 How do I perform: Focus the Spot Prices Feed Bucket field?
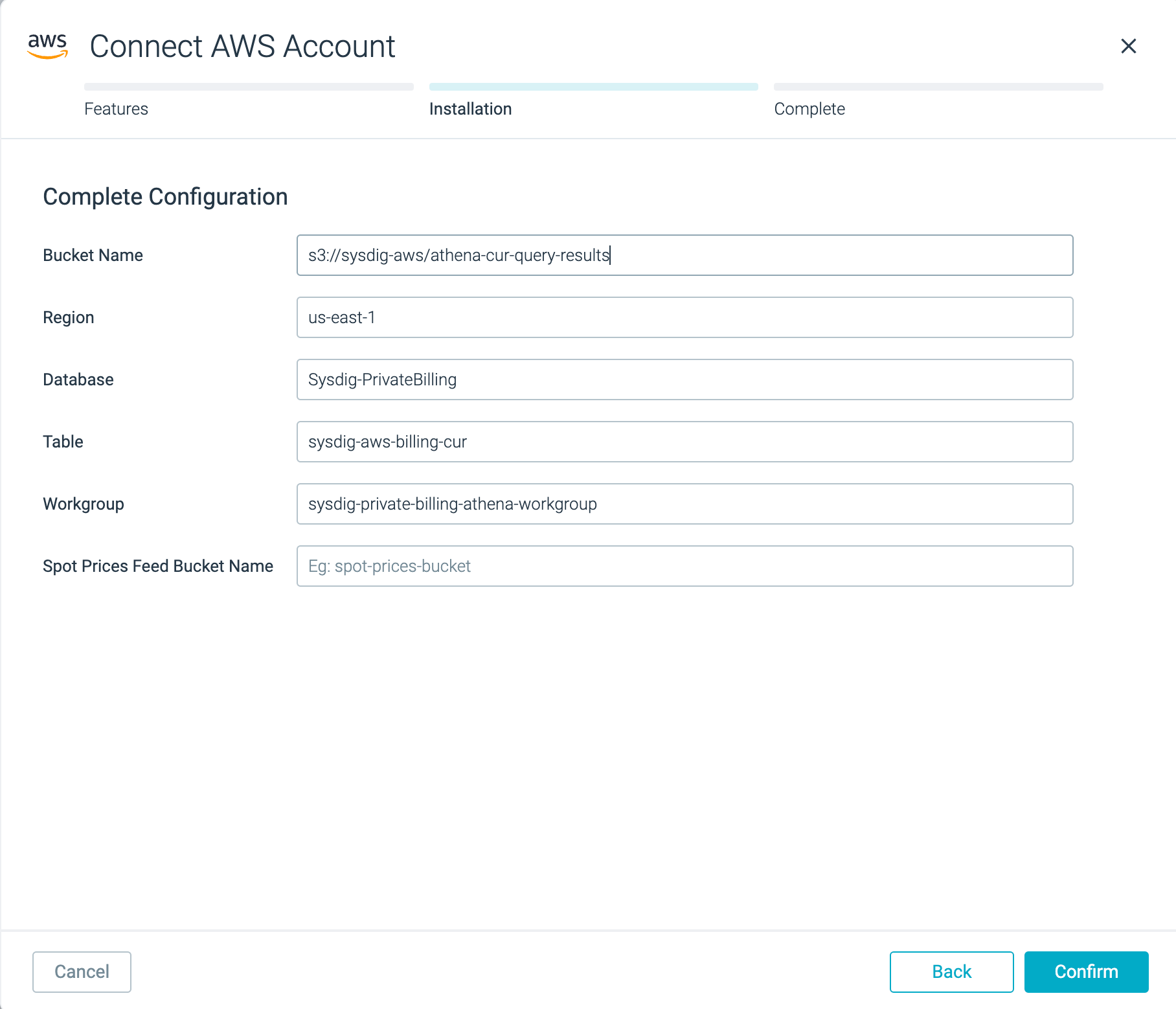point(685,566)
